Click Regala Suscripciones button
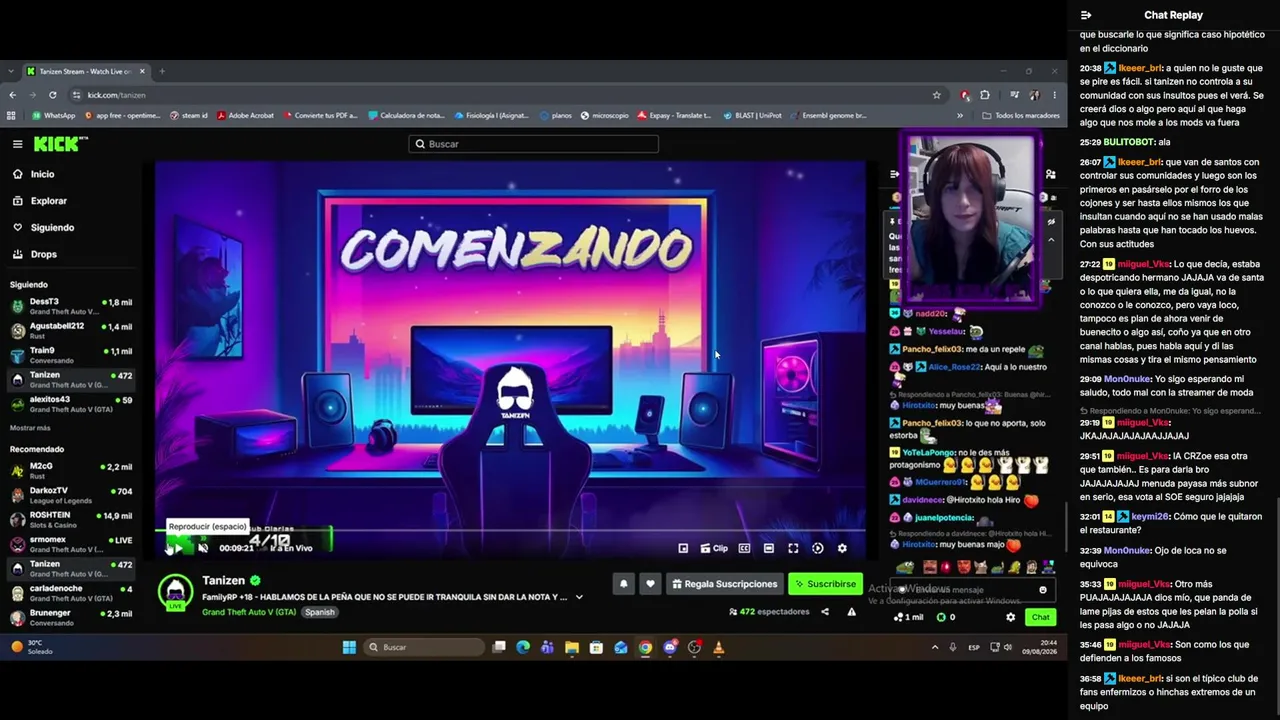Screen dimensions: 1280x720 click(x=724, y=584)
